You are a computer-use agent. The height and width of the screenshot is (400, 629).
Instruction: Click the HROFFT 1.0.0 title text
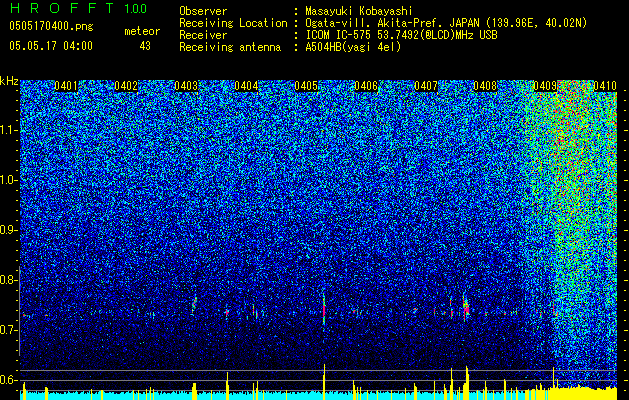78,8
